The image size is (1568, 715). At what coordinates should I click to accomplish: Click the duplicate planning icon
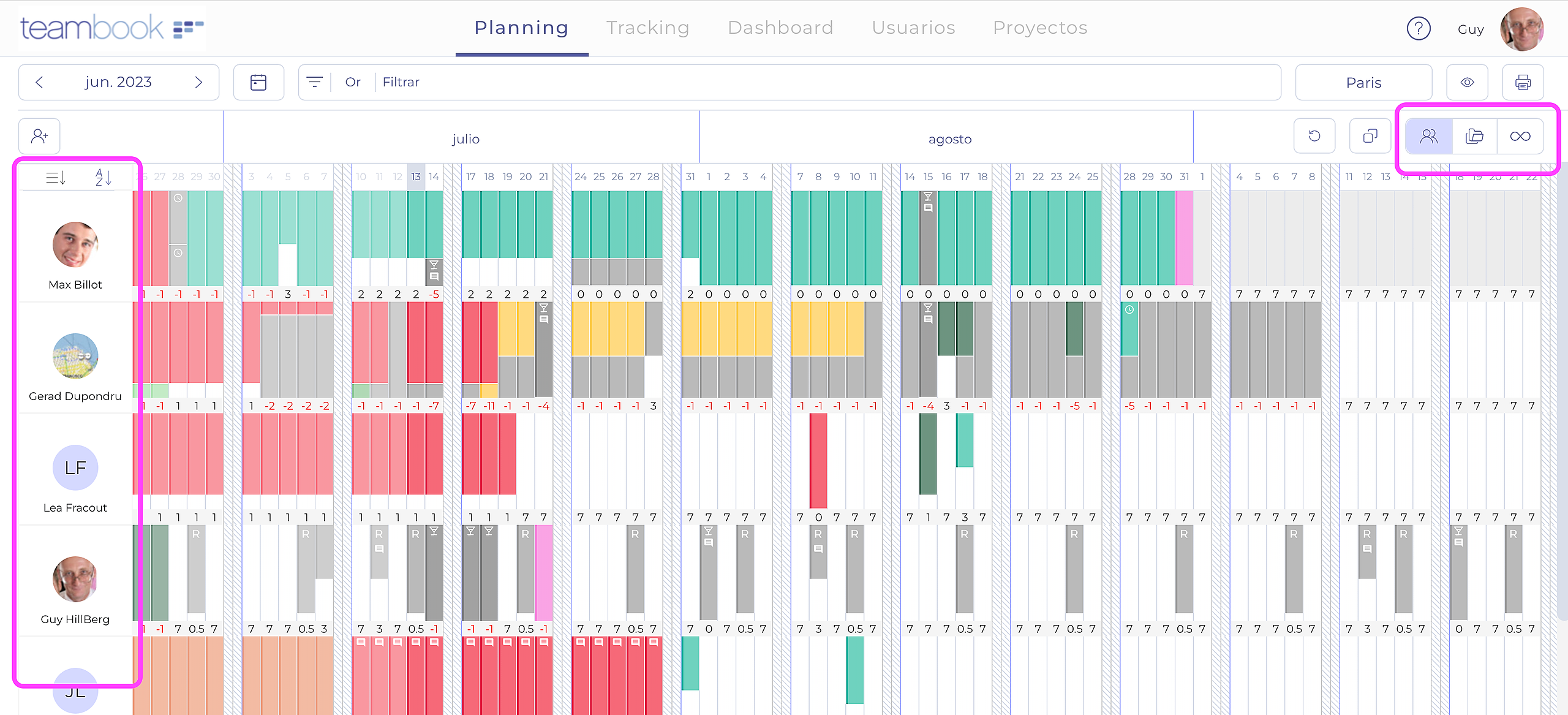coord(1370,136)
